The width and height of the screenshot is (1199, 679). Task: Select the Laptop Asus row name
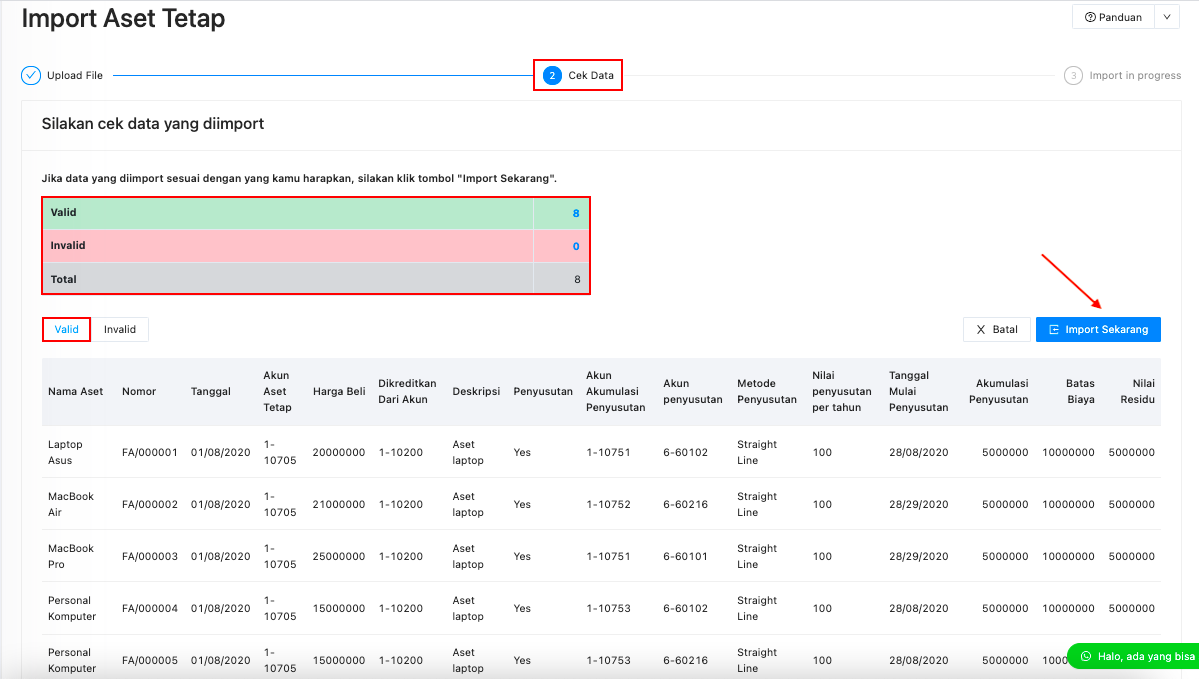(x=66, y=452)
